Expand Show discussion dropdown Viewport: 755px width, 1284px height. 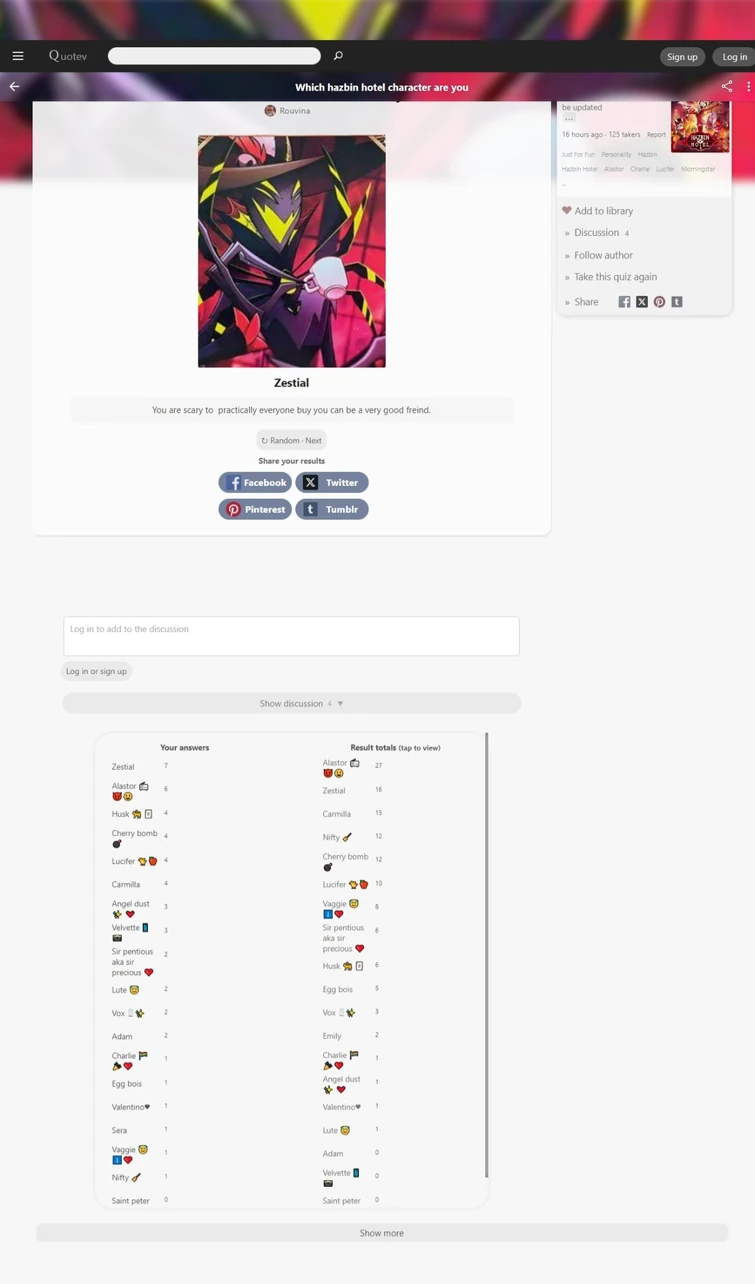[291, 703]
